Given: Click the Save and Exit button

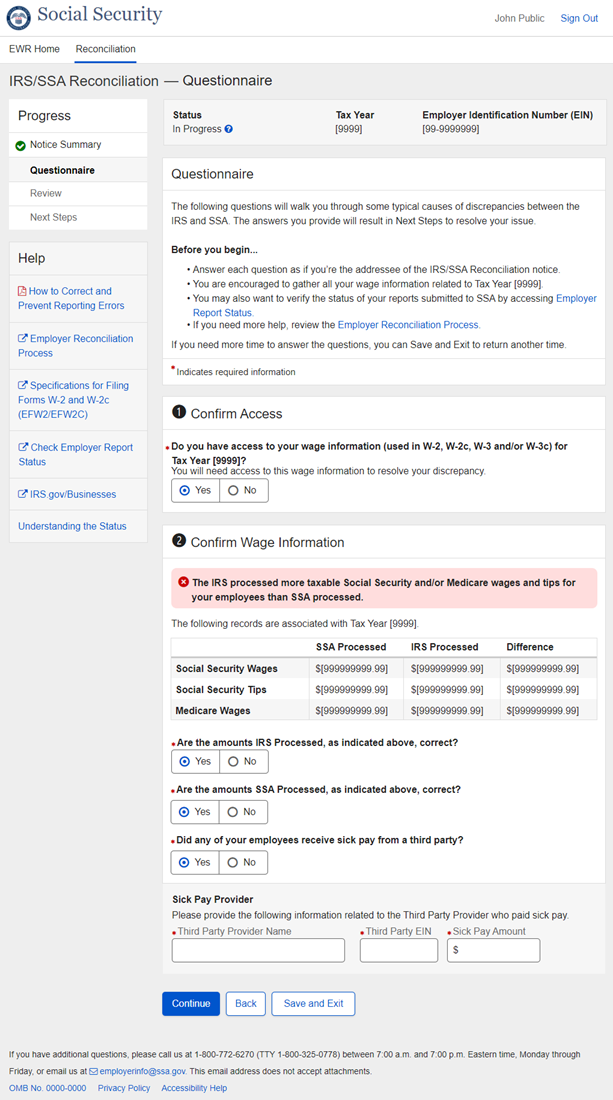Looking at the screenshot, I should tap(313, 1003).
